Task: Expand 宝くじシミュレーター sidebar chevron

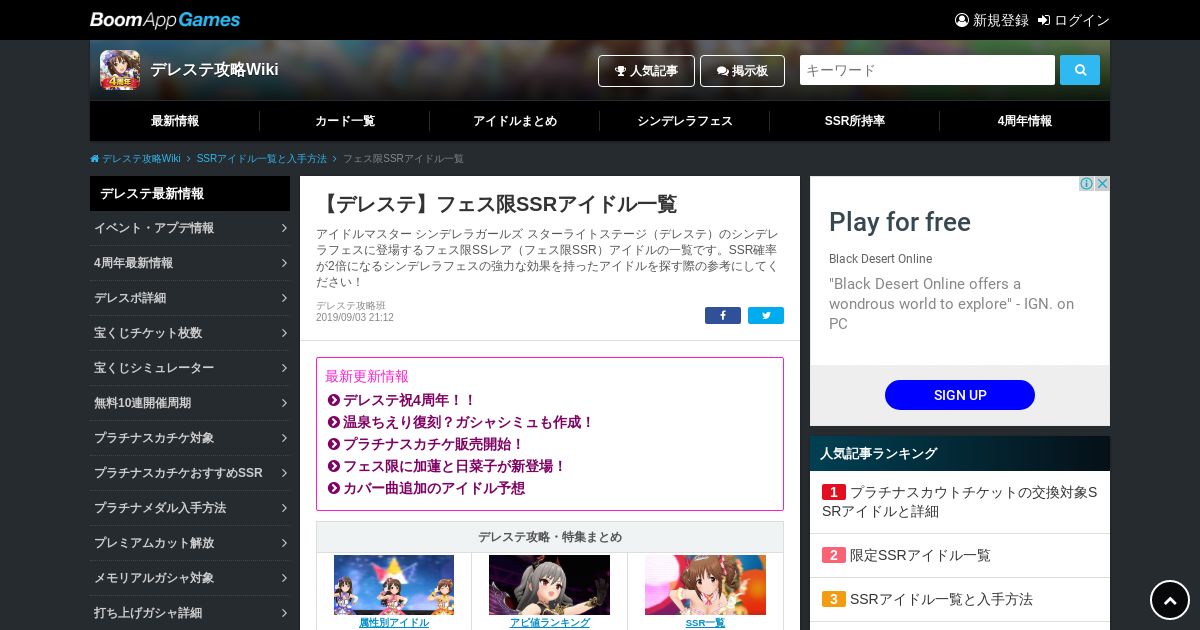Action: tap(284, 368)
